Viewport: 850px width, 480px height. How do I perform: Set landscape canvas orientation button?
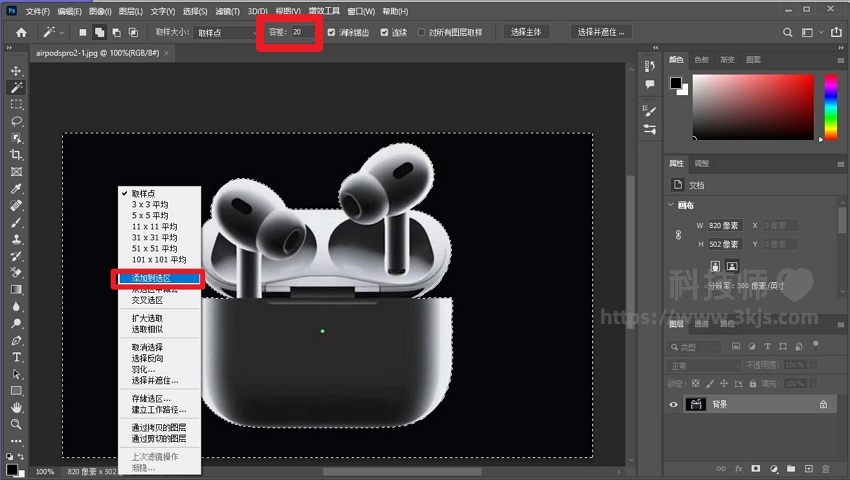[x=732, y=266]
